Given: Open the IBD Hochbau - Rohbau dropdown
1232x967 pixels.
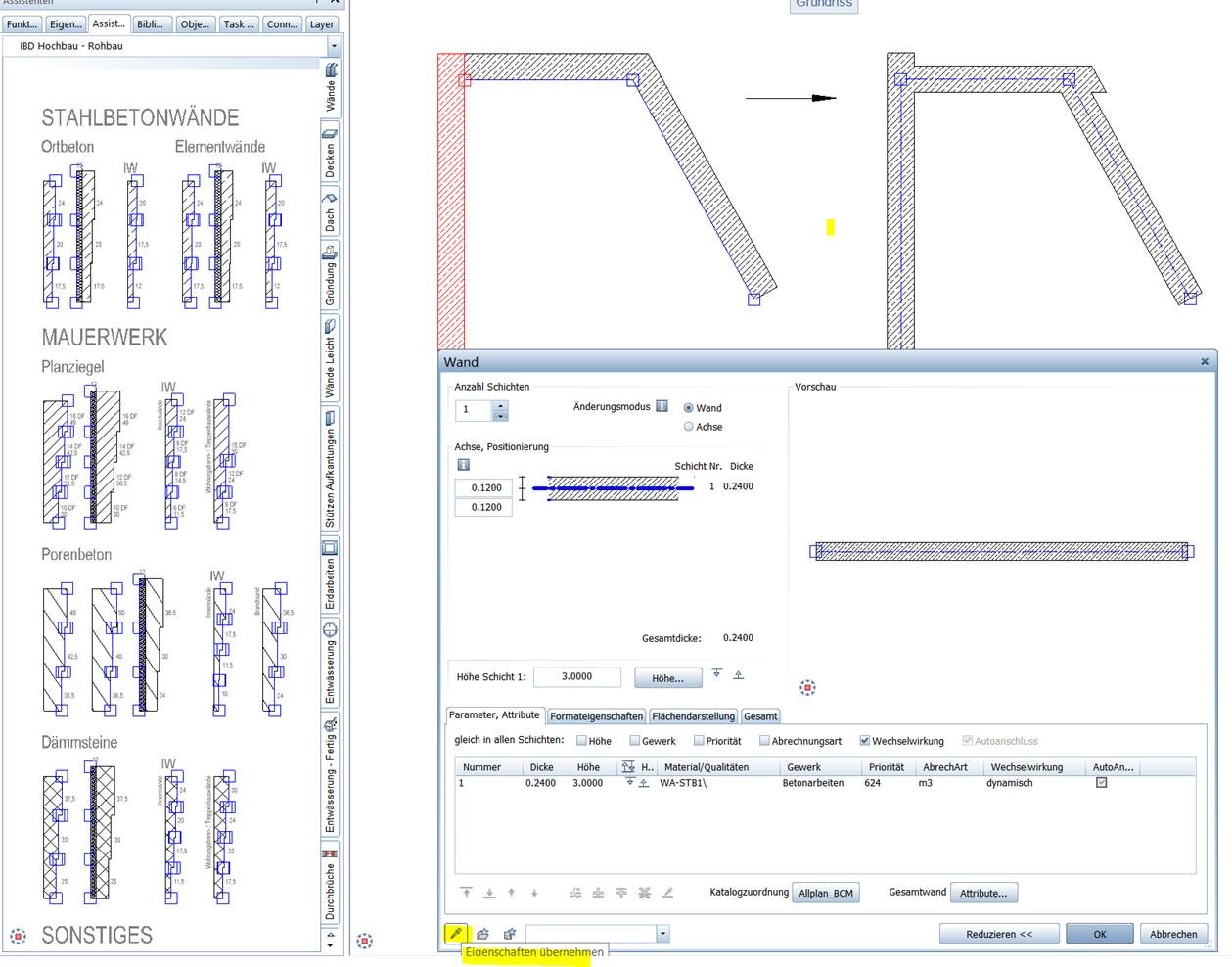Looking at the screenshot, I should pyautogui.click(x=334, y=46).
